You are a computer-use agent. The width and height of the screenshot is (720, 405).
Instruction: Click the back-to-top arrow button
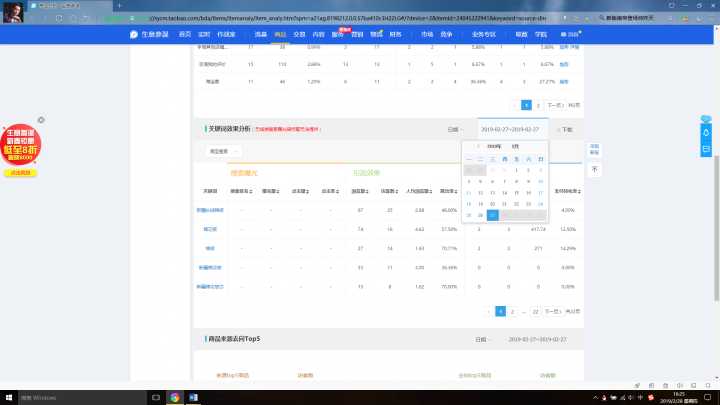(x=594, y=170)
